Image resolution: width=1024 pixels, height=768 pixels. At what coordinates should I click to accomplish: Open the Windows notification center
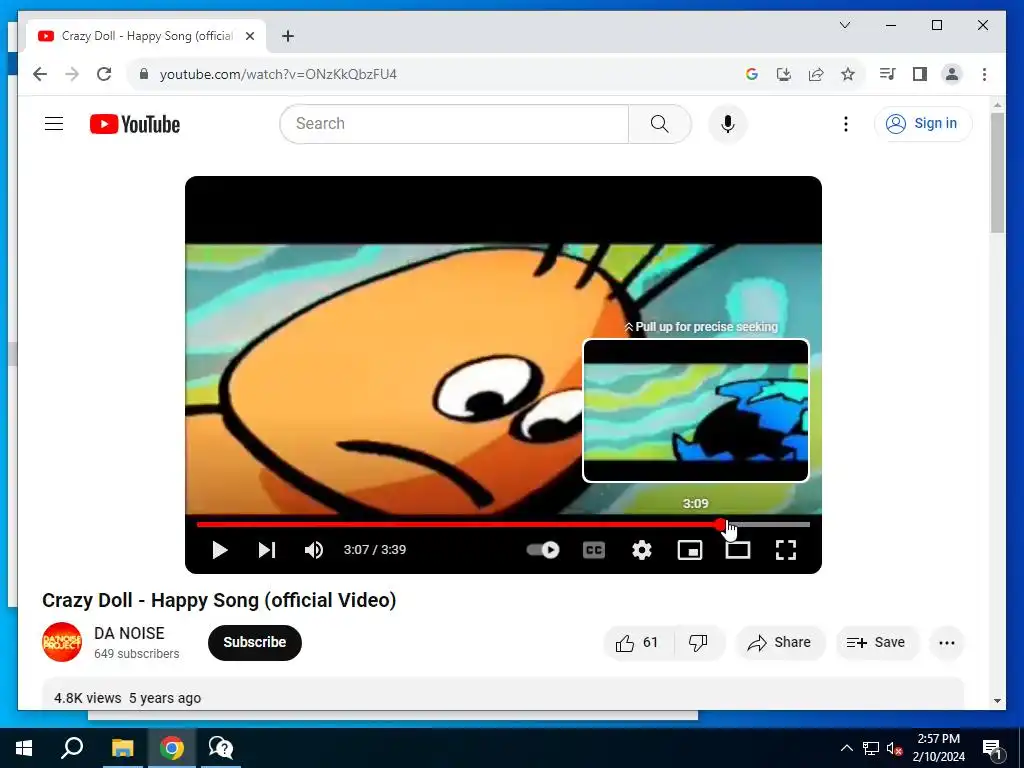click(992, 748)
